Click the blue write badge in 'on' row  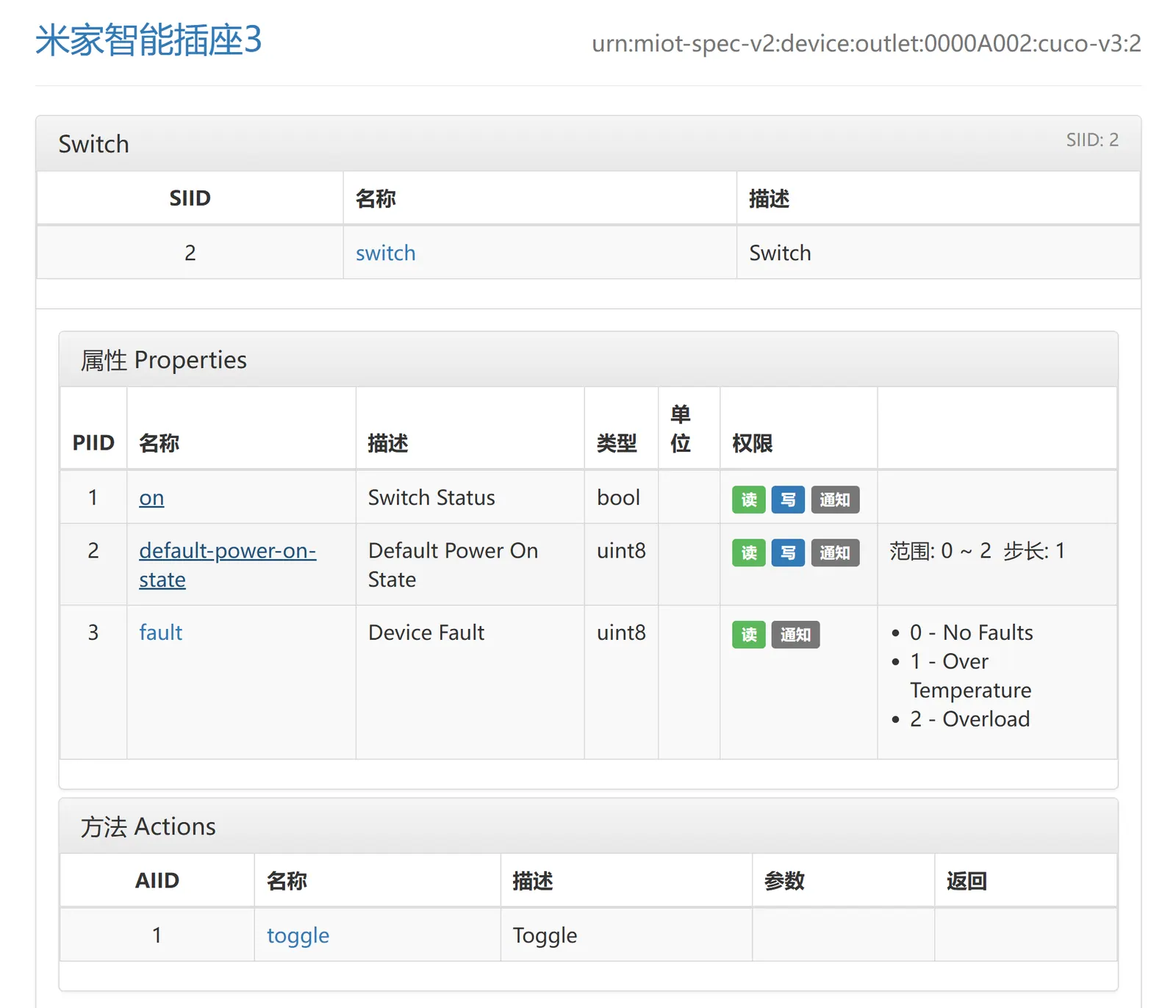(x=788, y=500)
